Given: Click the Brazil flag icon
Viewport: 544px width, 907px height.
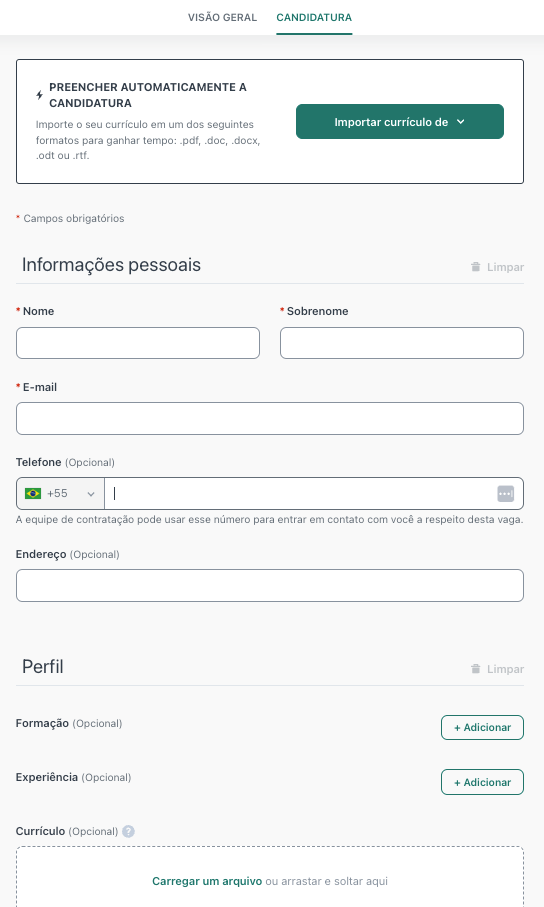Looking at the screenshot, I should (33, 493).
